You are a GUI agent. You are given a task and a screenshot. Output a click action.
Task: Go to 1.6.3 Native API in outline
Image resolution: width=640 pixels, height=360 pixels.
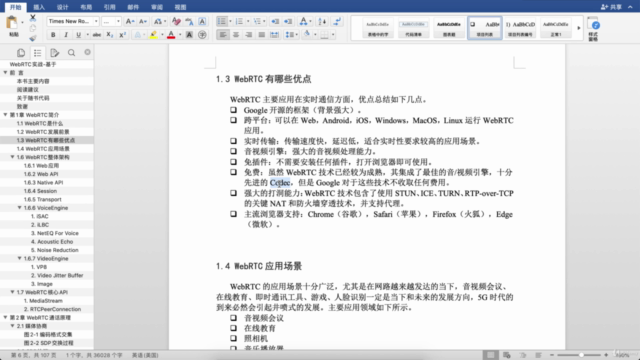[43, 182]
